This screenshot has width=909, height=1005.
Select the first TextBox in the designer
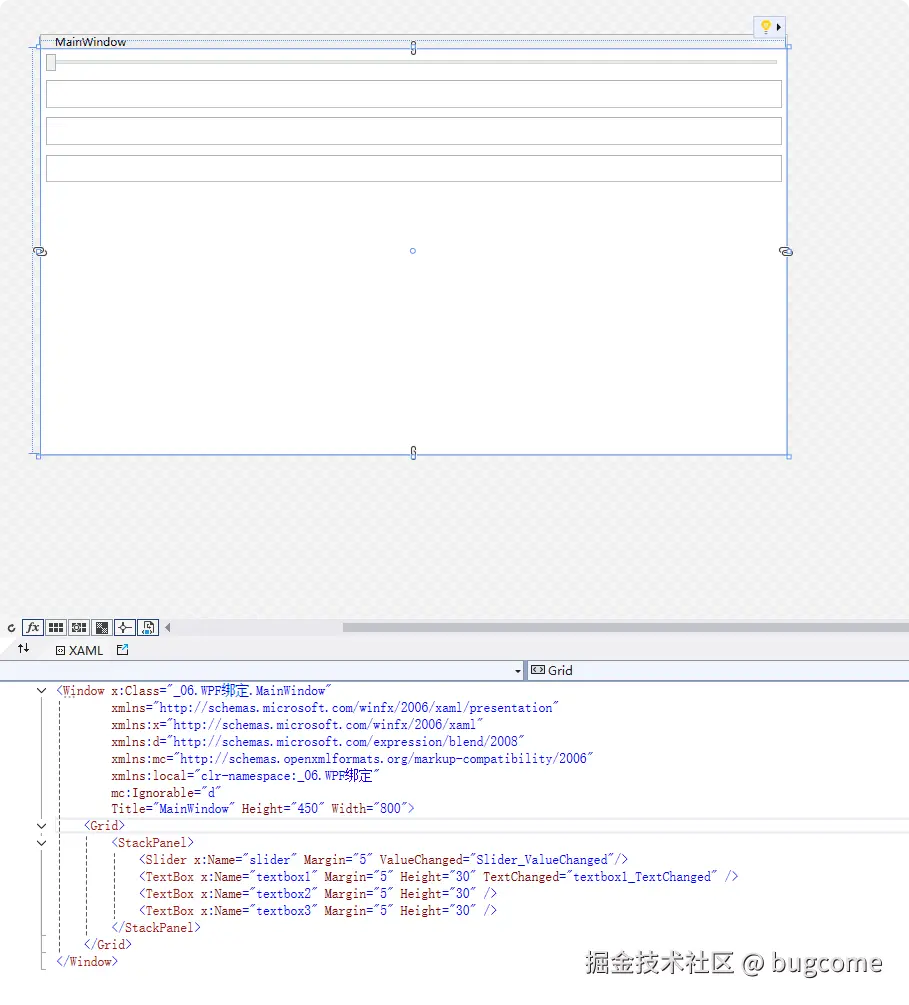click(413, 94)
